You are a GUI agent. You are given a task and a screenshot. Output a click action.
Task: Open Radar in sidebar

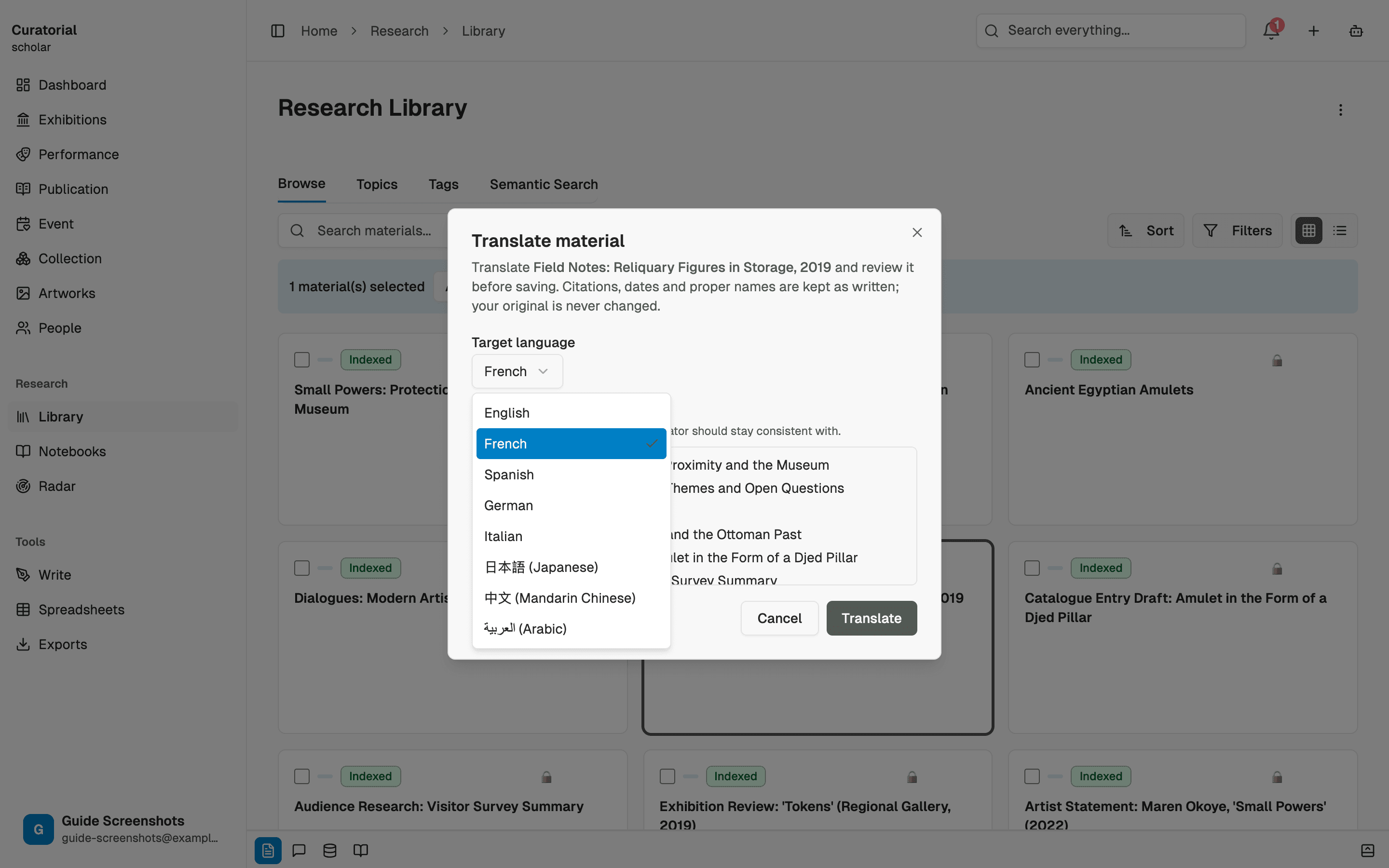pyautogui.click(x=122, y=486)
